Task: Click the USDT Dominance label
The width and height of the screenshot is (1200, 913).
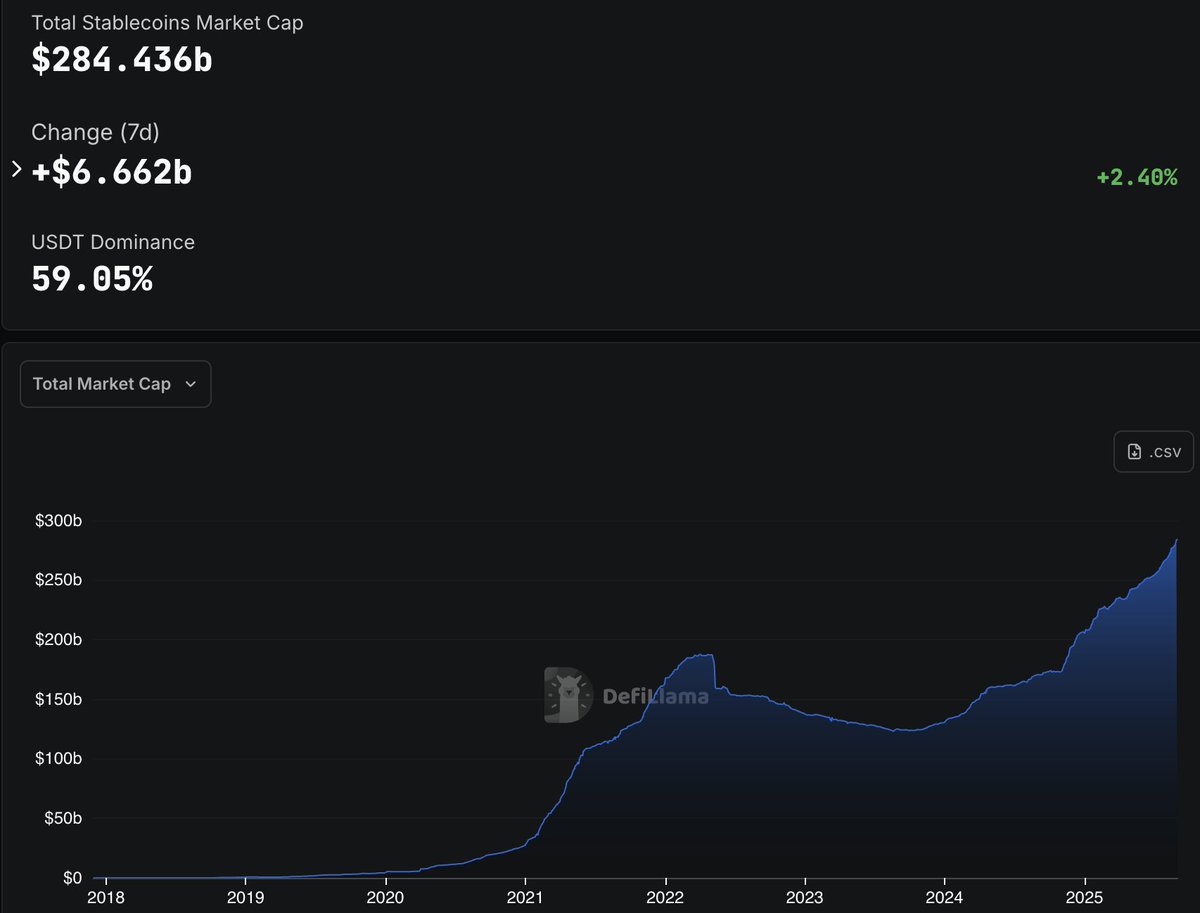Action: [x=113, y=242]
